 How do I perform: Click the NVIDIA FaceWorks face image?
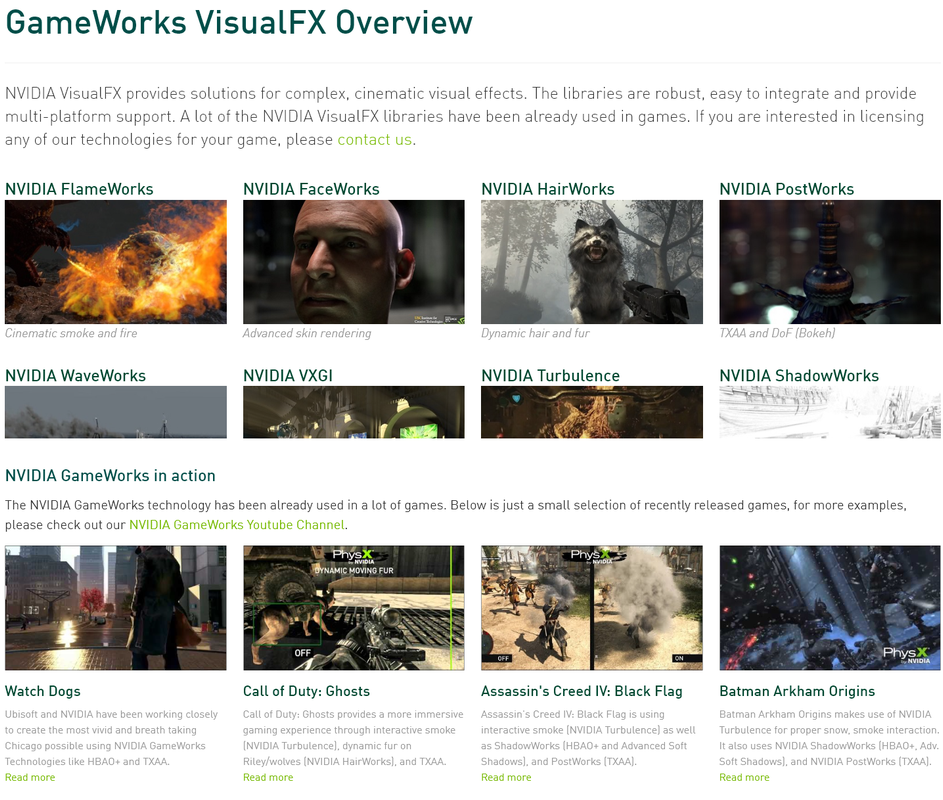[354, 261]
